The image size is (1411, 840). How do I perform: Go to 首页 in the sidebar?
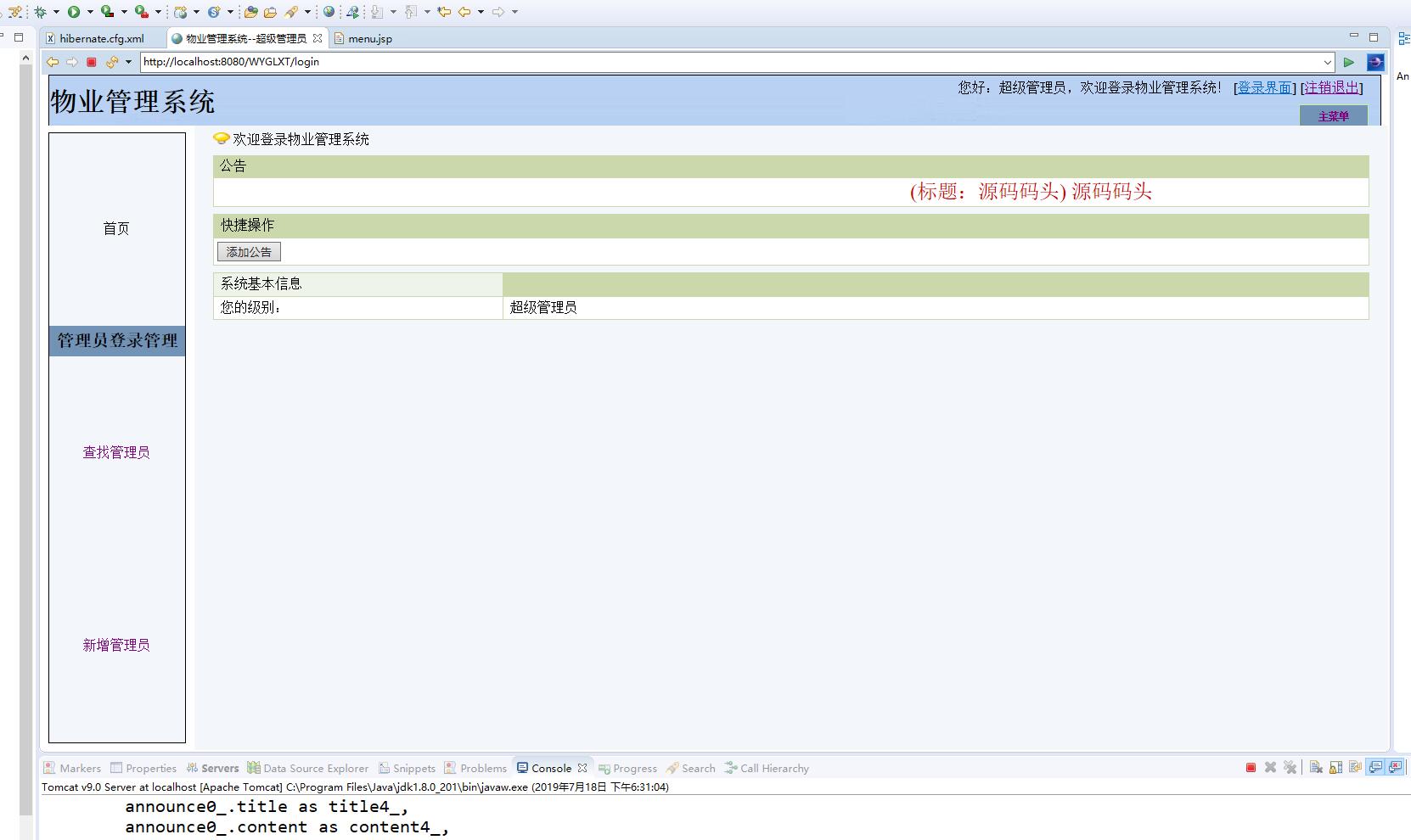[x=116, y=228]
